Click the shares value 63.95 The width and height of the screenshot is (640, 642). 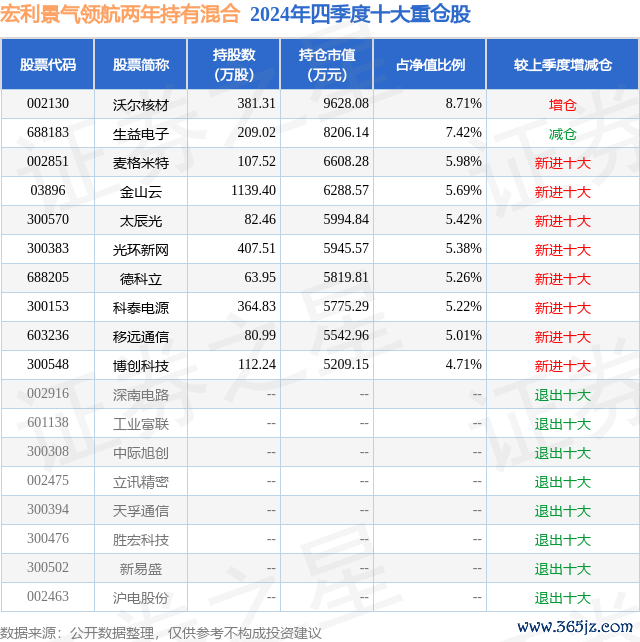tap(260, 278)
